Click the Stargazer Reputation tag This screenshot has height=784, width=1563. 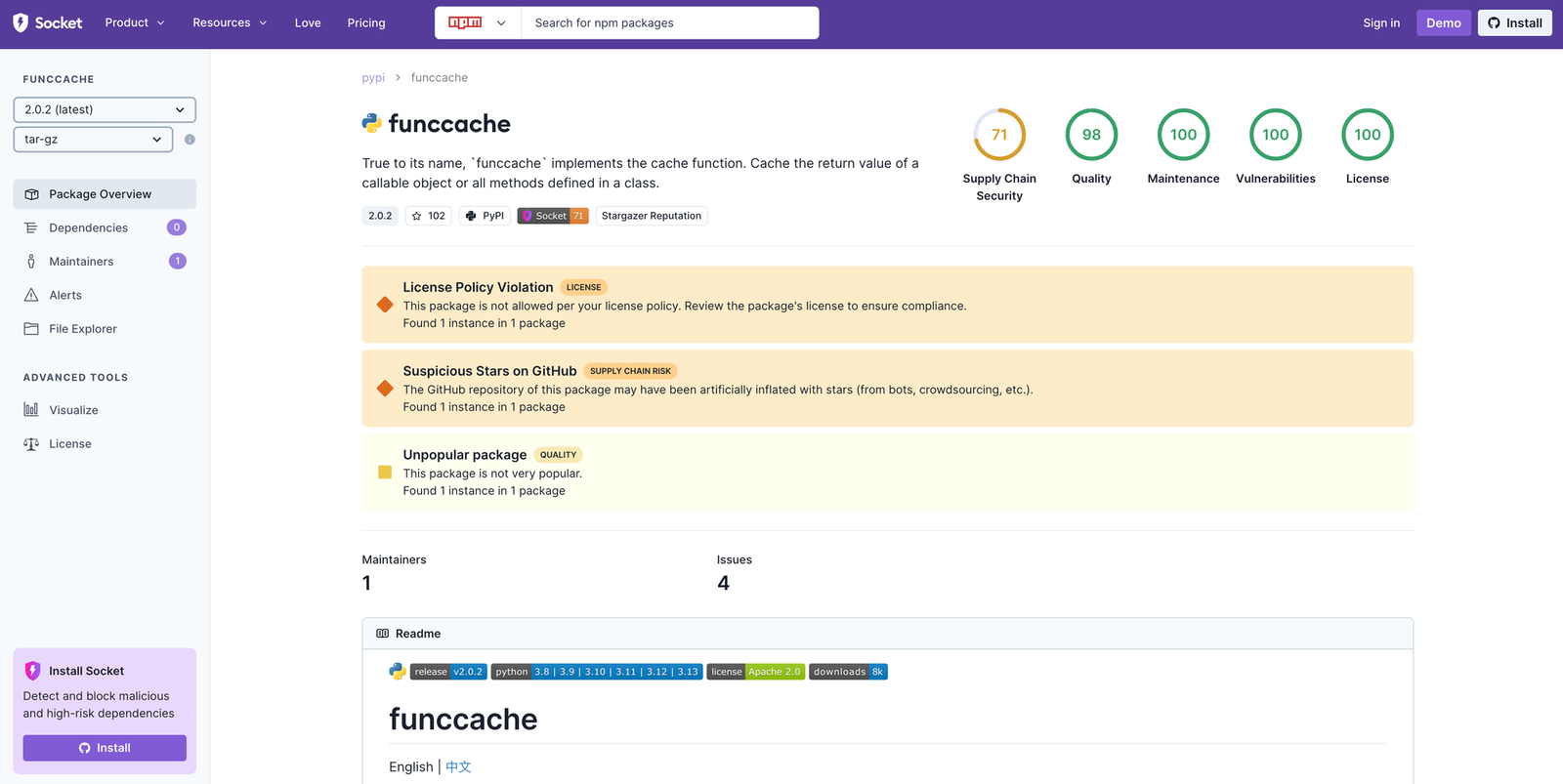[652, 216]
